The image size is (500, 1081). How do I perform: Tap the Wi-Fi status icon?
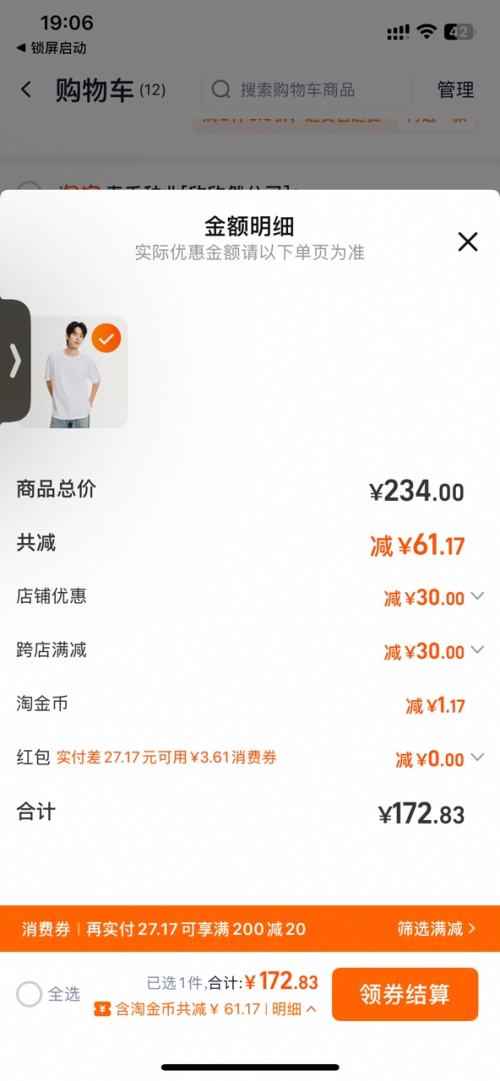[427, 31]
